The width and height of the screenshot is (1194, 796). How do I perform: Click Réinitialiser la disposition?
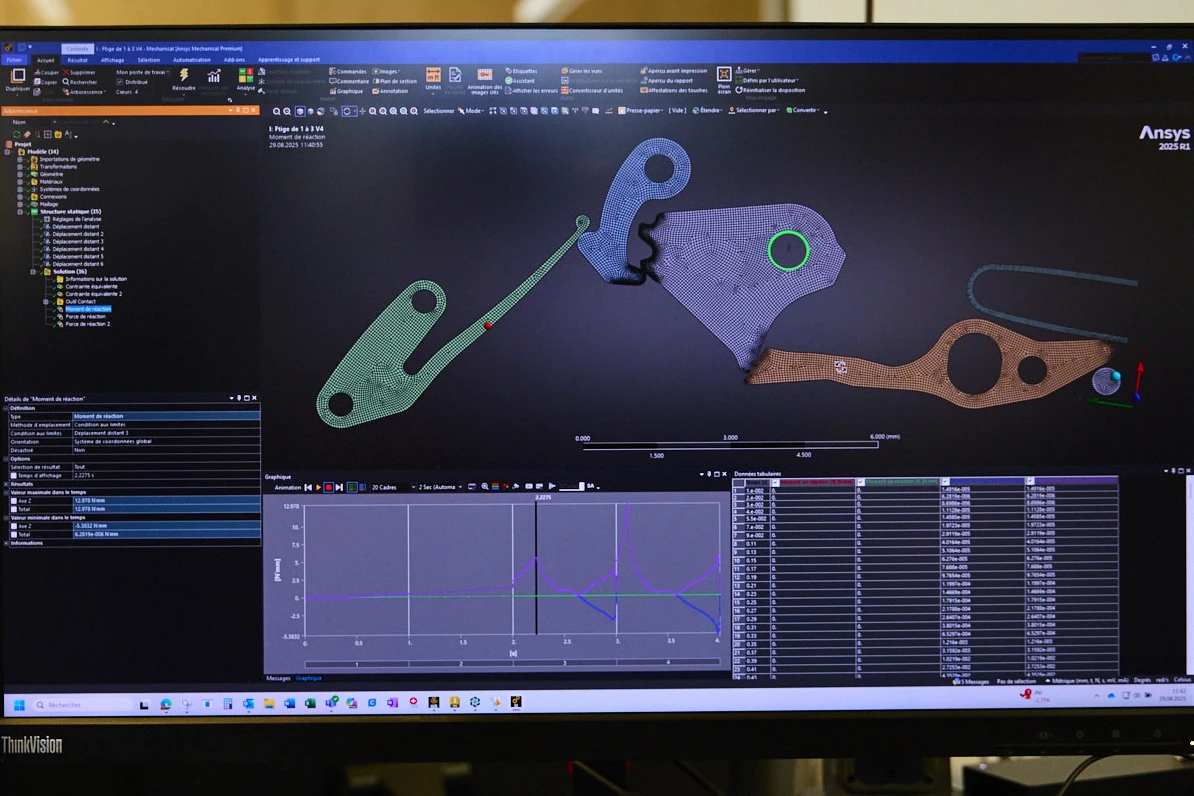click(770, 90)
